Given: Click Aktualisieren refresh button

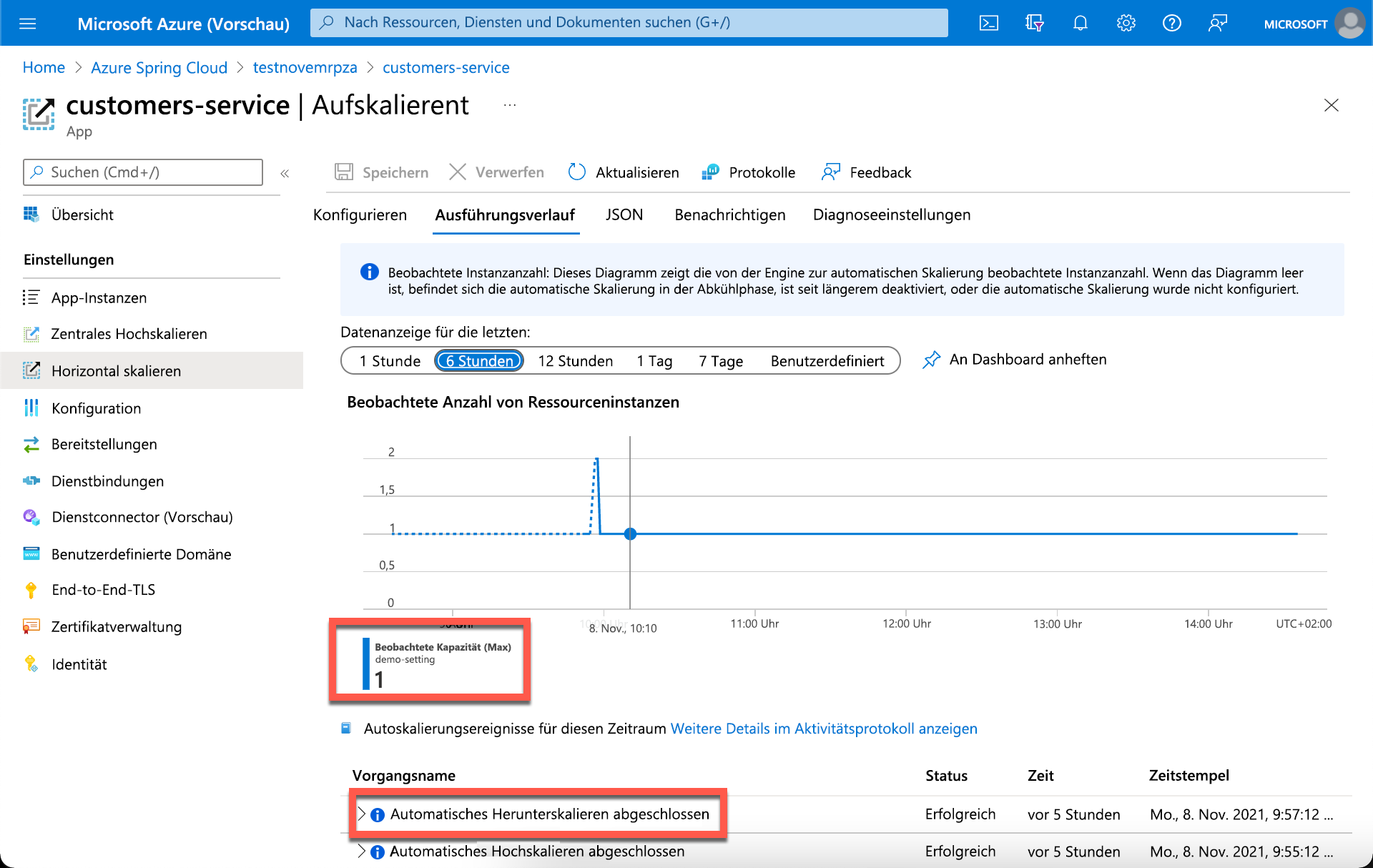Looking at the screenshot, I should click(x=624, y=172).
